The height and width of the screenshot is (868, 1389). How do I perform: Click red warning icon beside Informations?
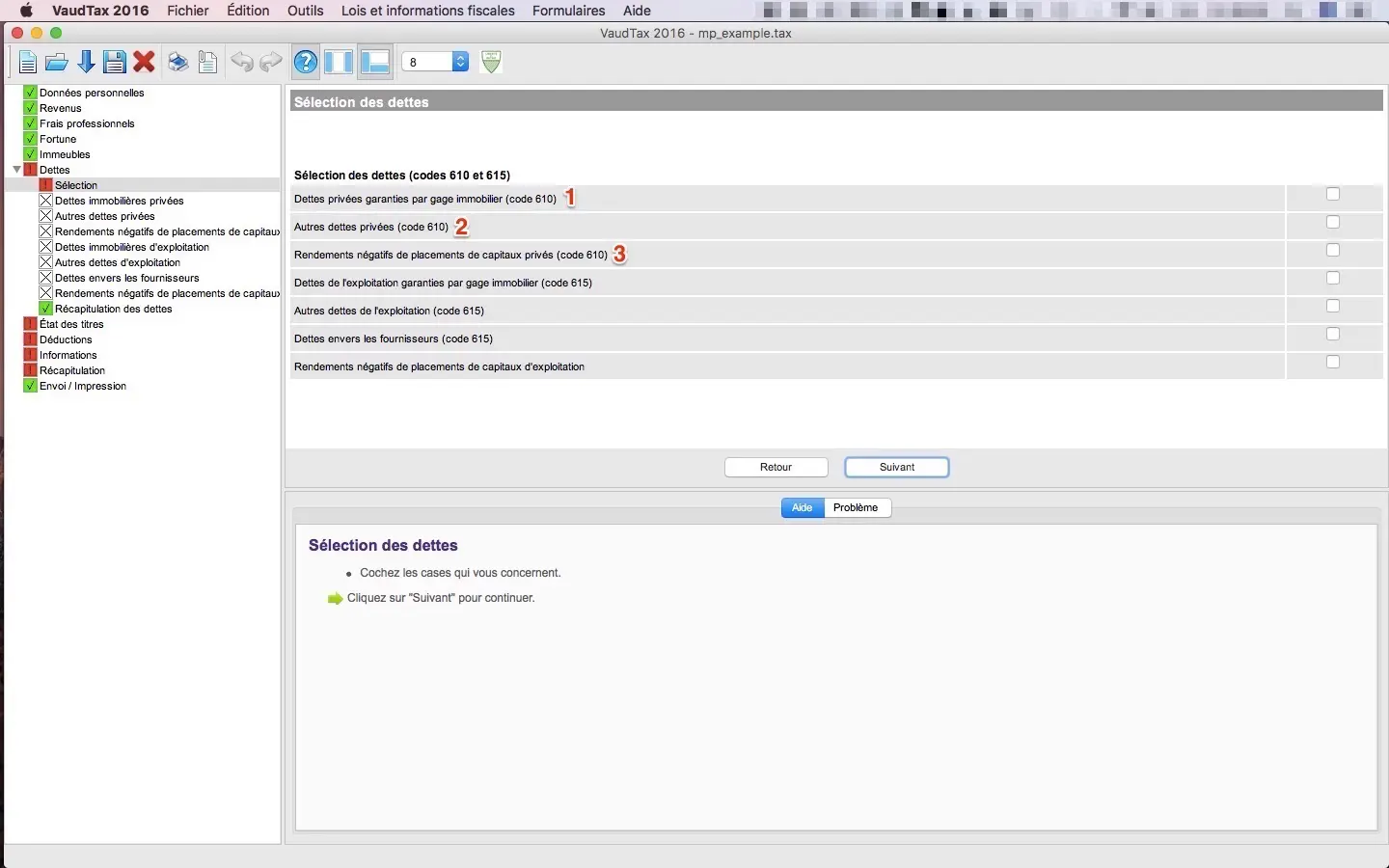tap(30, 355)
